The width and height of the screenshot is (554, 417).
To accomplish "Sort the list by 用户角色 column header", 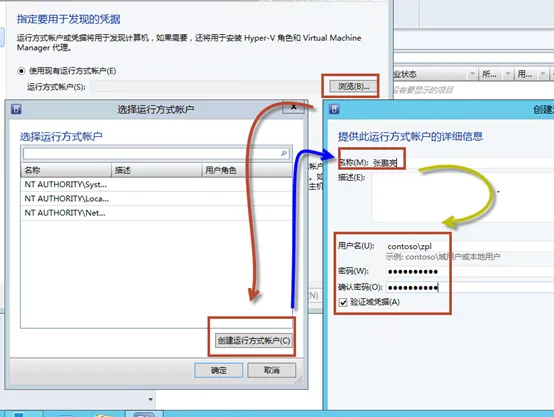I will (247, 170).
